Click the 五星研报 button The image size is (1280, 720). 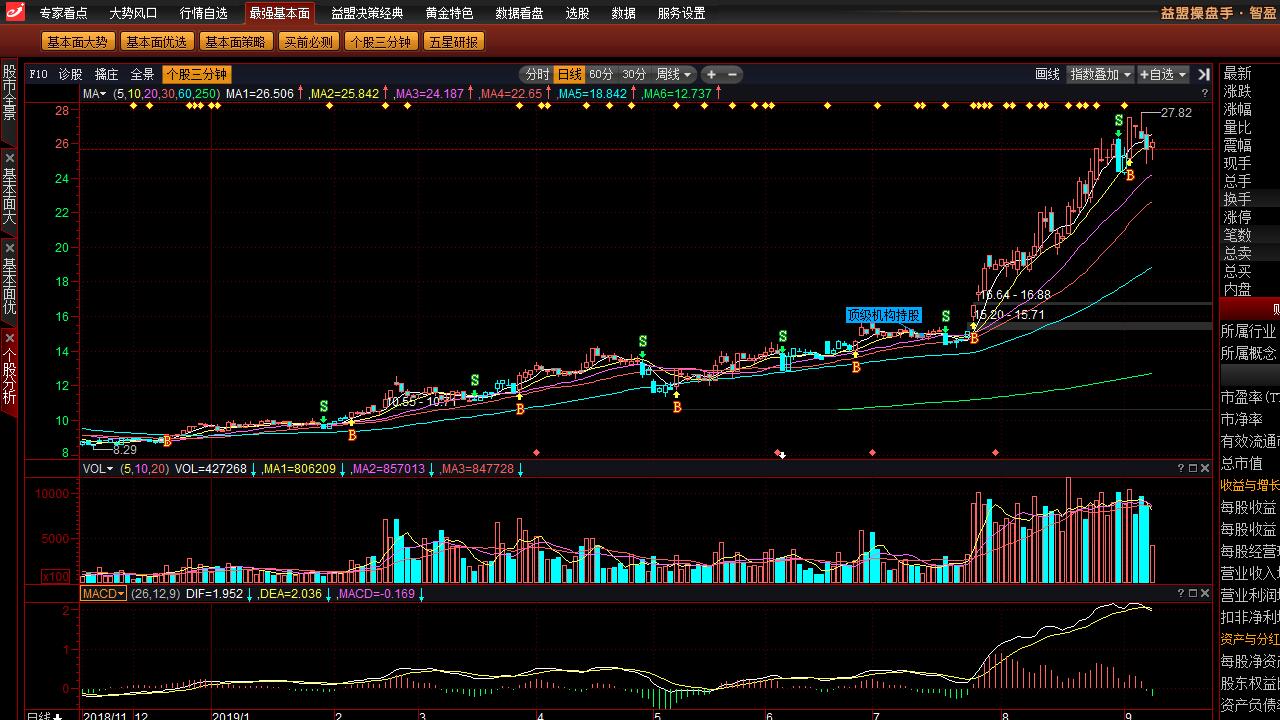pyautogui.click(x=454, y=42)
